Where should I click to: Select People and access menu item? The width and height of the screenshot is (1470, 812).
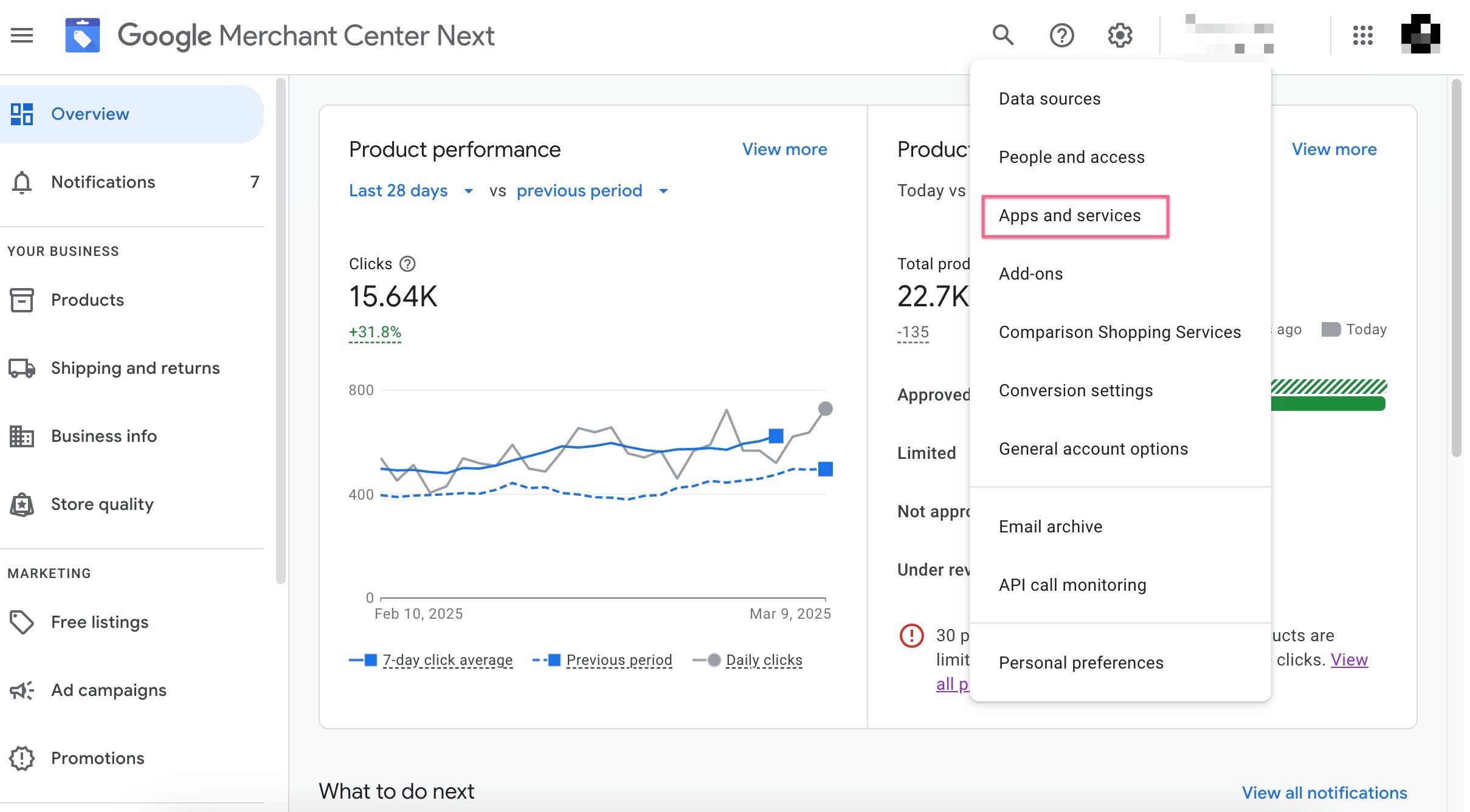[1120, 157]
